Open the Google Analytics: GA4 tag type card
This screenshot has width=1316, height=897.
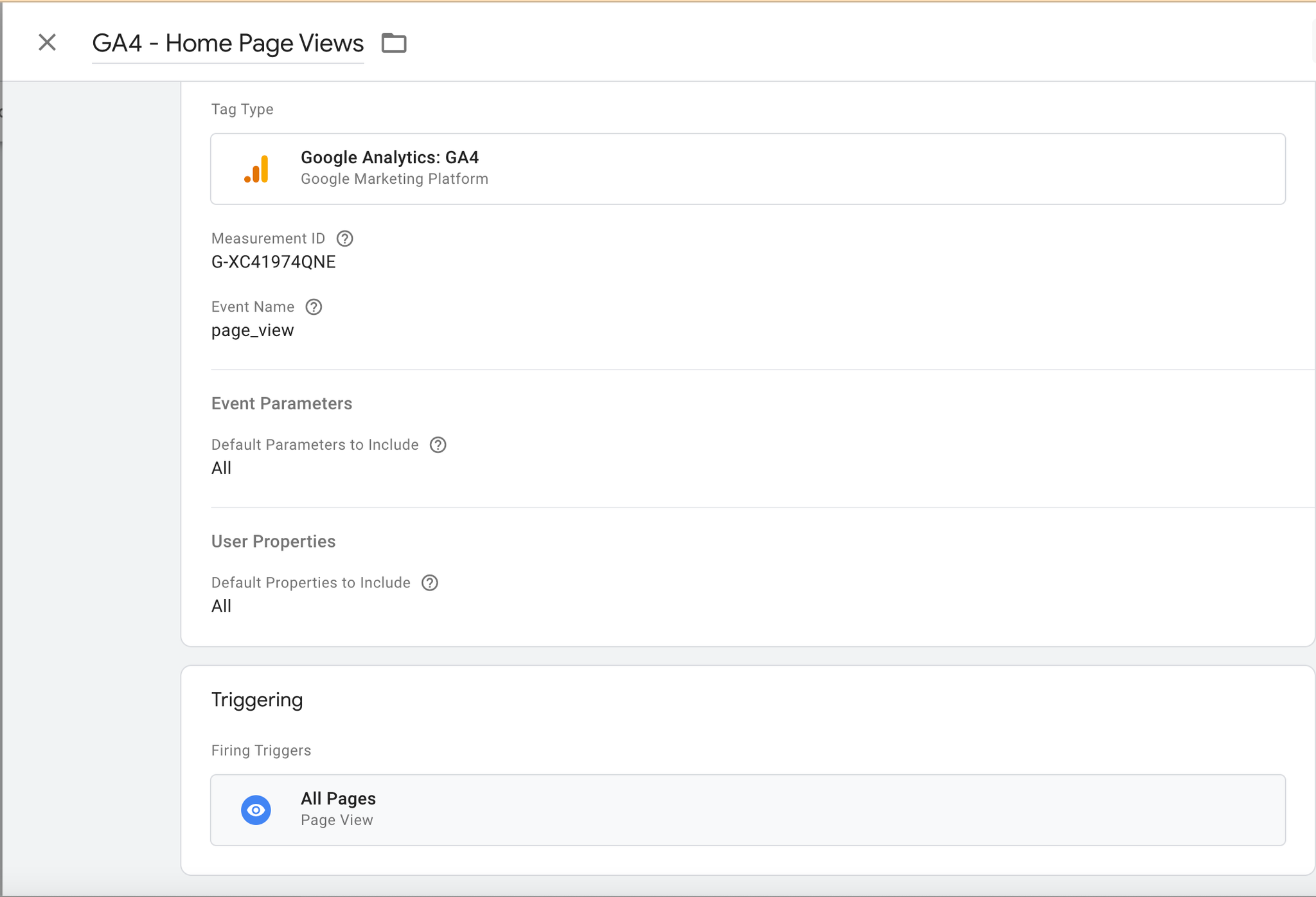coord(748,169)
